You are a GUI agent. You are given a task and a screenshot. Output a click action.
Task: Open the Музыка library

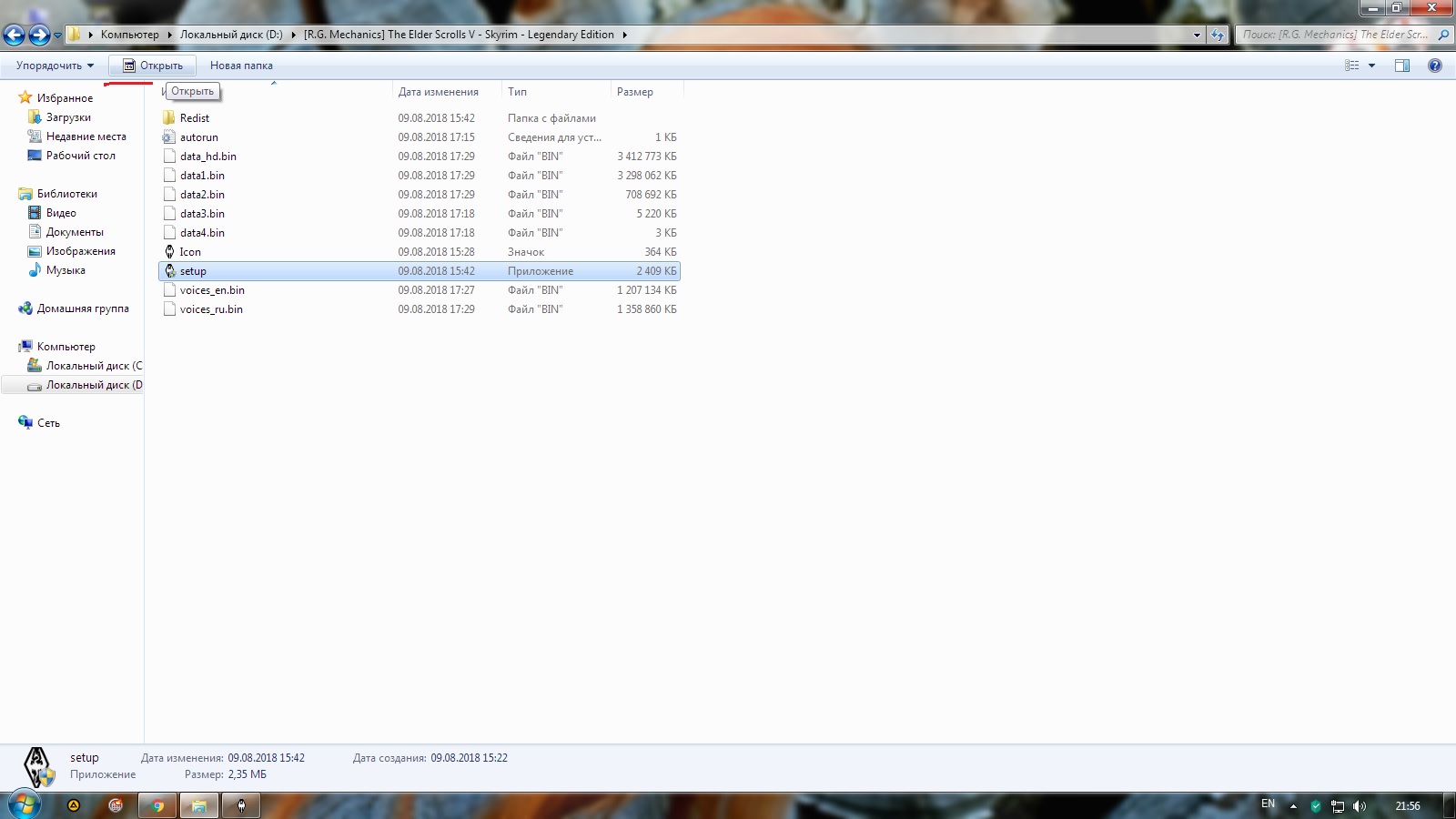(66, 270)
